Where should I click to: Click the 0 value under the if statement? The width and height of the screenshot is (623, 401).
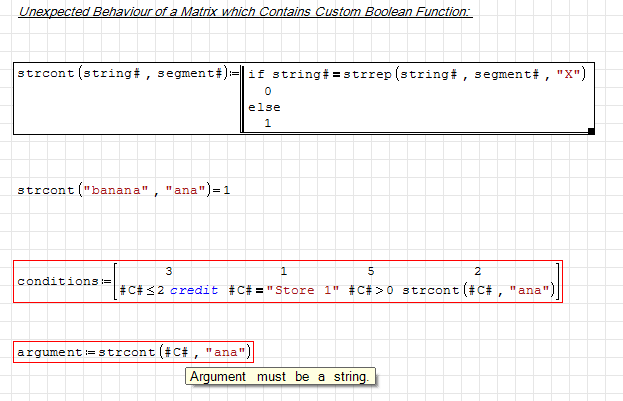(x=268, y=91)
